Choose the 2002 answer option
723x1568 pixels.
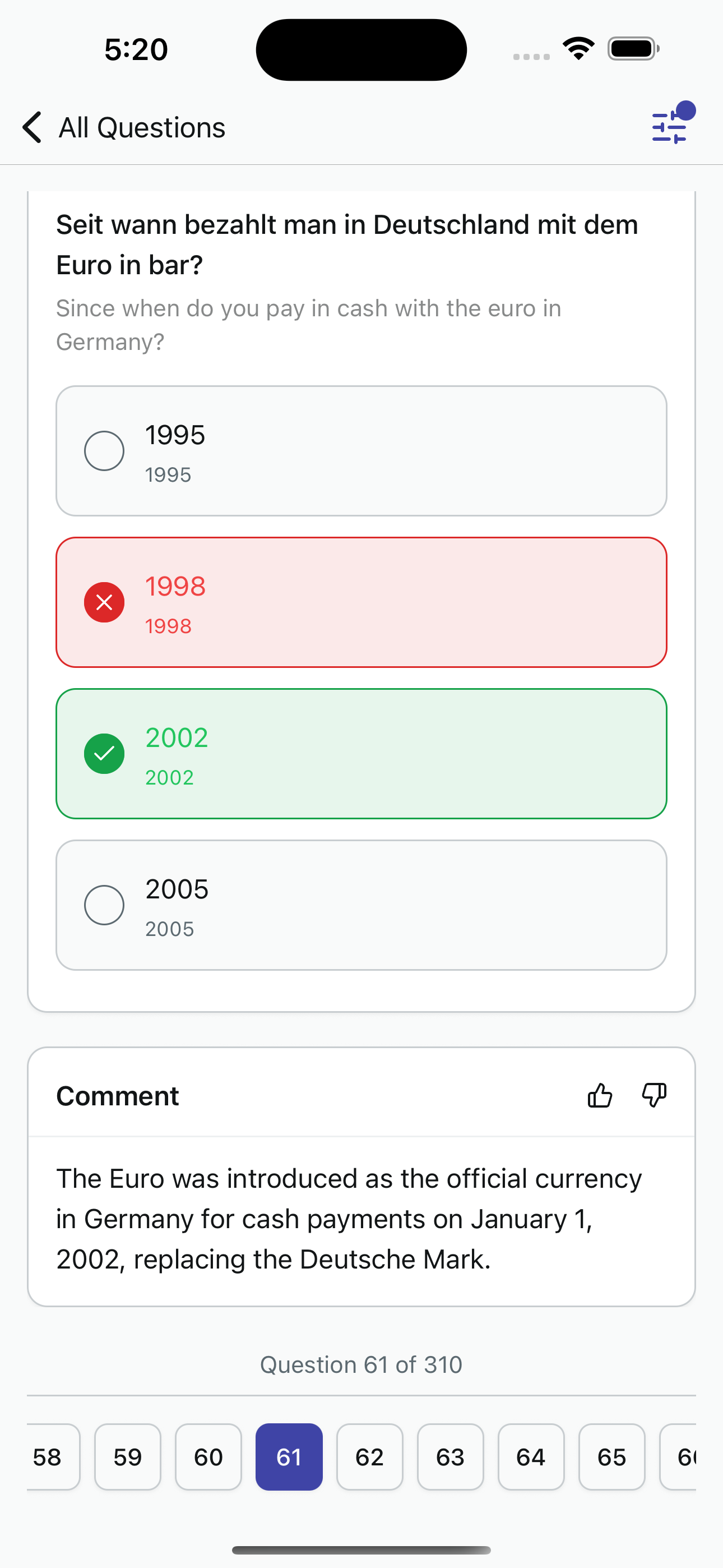361,754
